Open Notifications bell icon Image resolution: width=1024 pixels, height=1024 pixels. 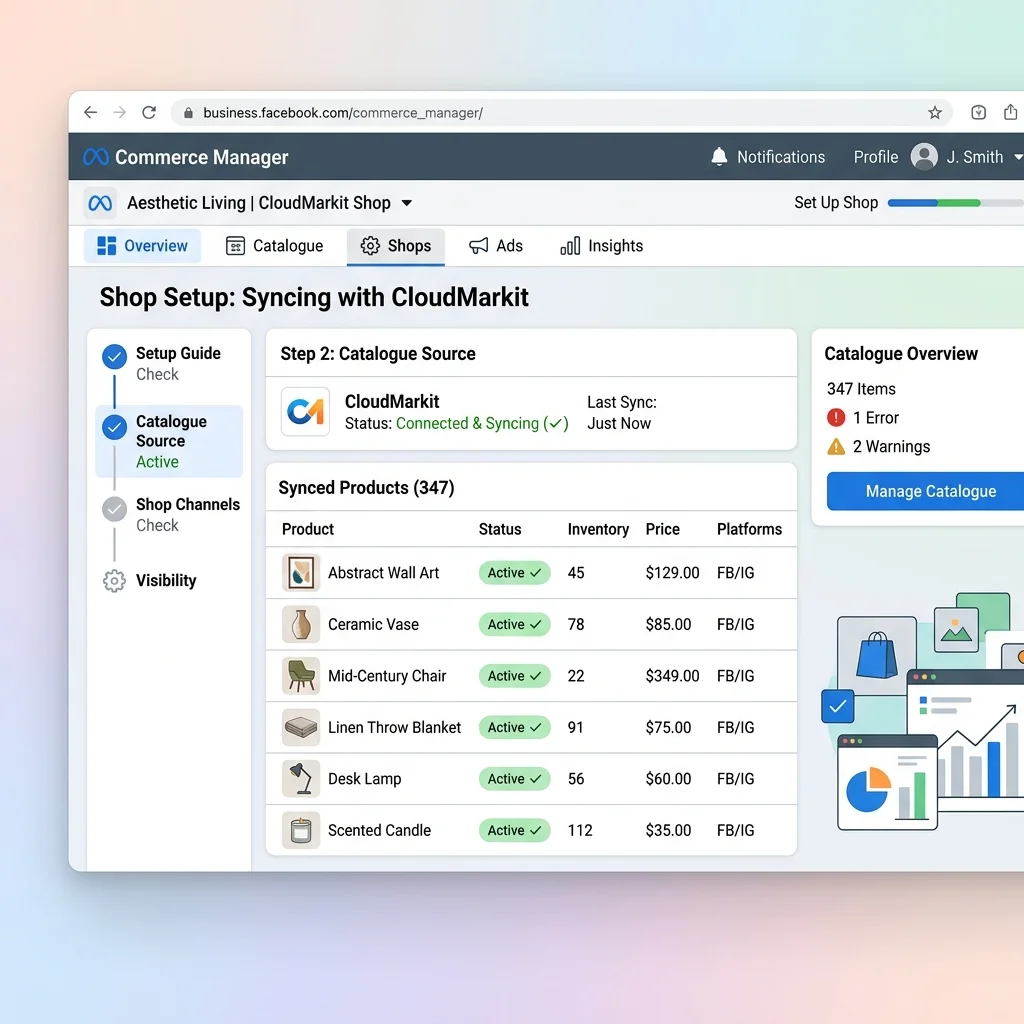pyautogui.click(x=719, y=157)
